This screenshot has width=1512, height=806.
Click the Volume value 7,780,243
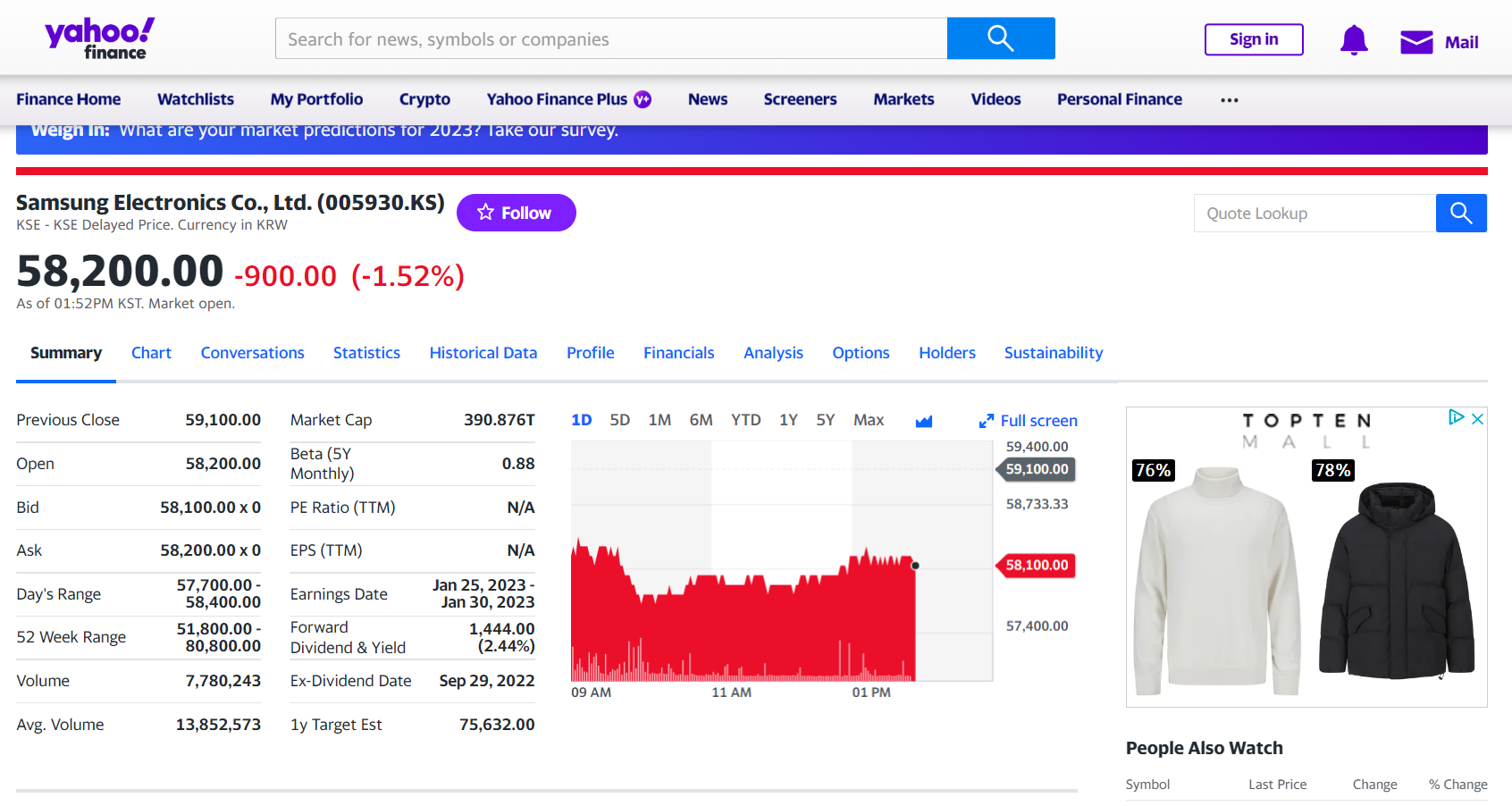(223, 681)
